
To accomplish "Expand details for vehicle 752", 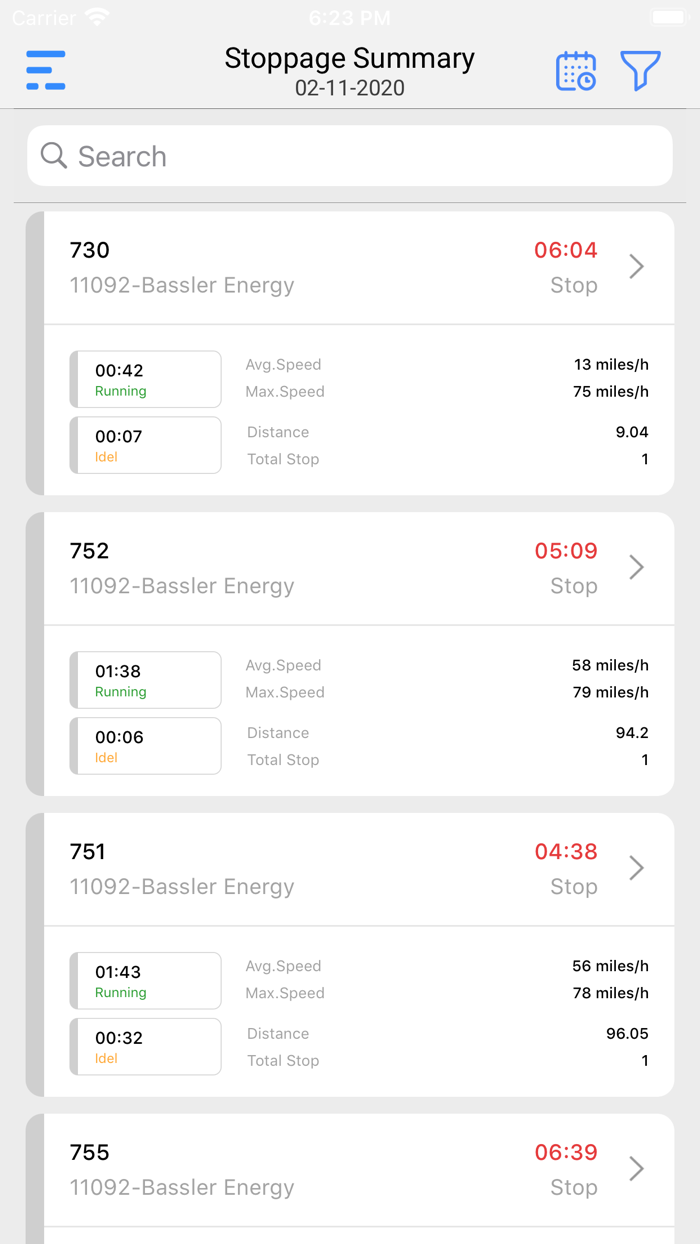I will point(637,567).
